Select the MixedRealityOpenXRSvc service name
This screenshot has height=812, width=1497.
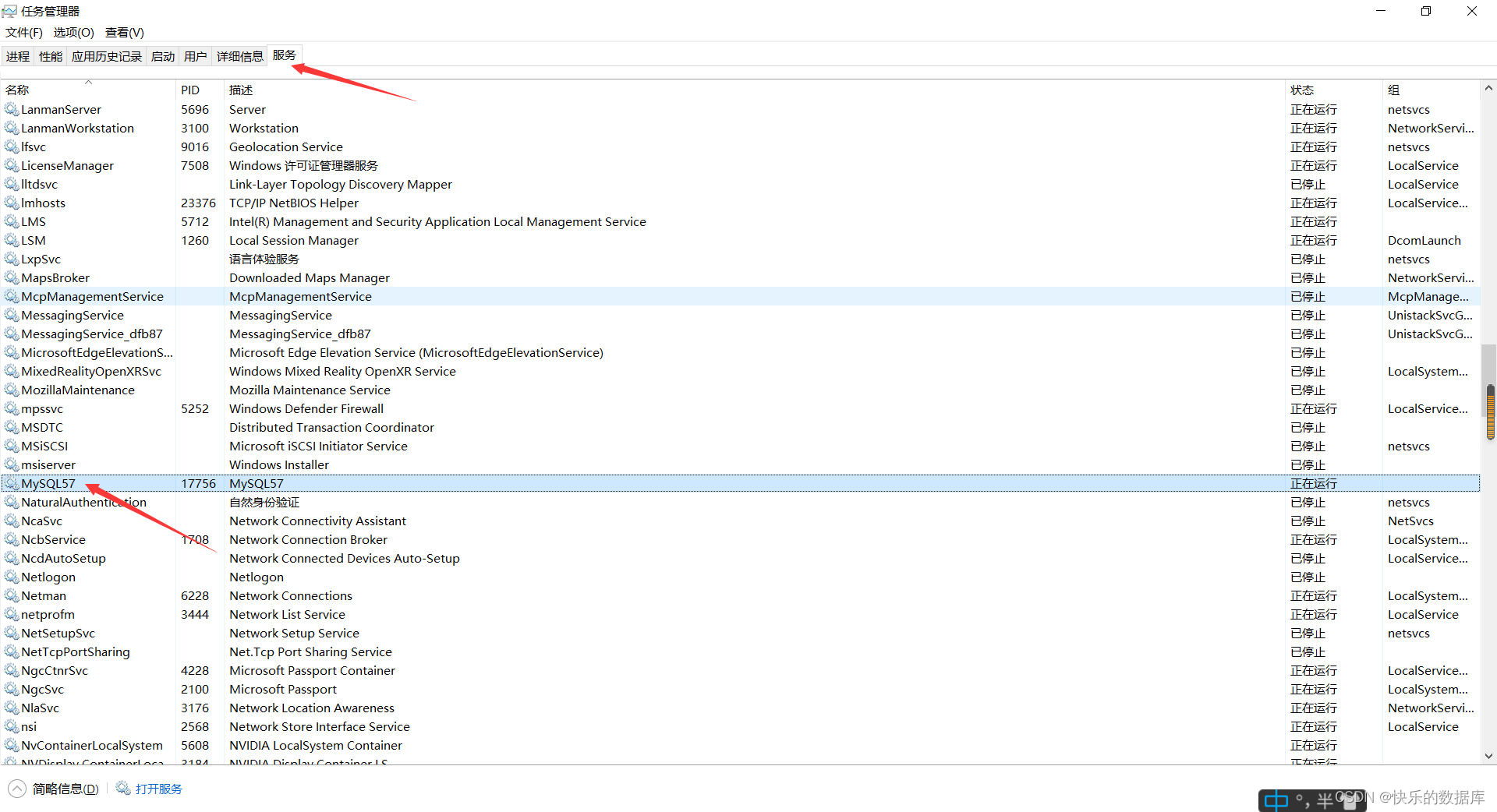coord(91,371)
